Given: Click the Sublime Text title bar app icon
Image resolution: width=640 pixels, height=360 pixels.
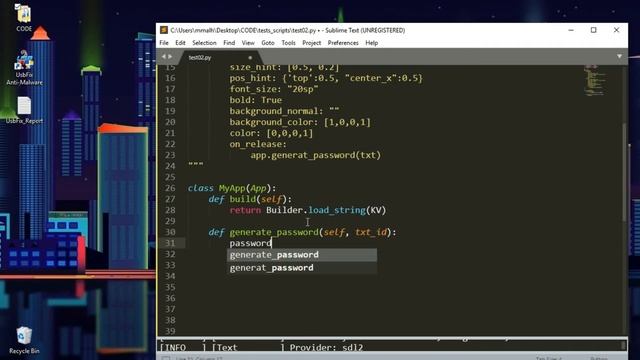Looking at the screenshot, I should pyautogui.click(x=164, y=30).
